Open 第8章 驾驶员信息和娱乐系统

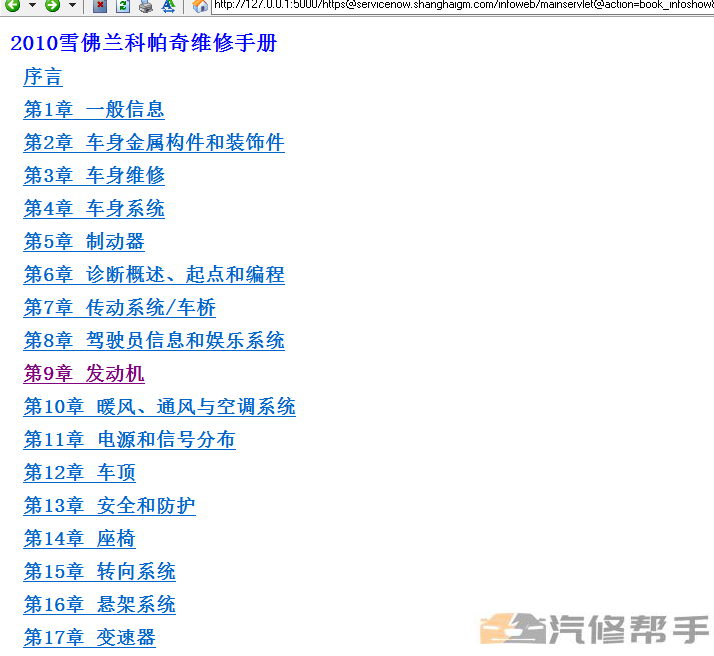tap(154, 341)
